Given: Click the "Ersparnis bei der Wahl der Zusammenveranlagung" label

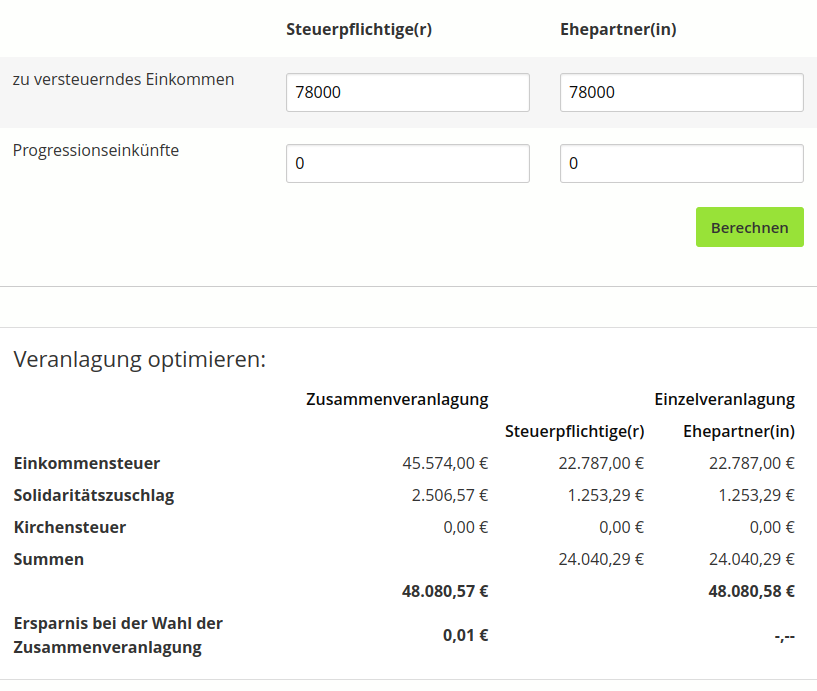Looking at the screenshot, I should tap(118, 635).
